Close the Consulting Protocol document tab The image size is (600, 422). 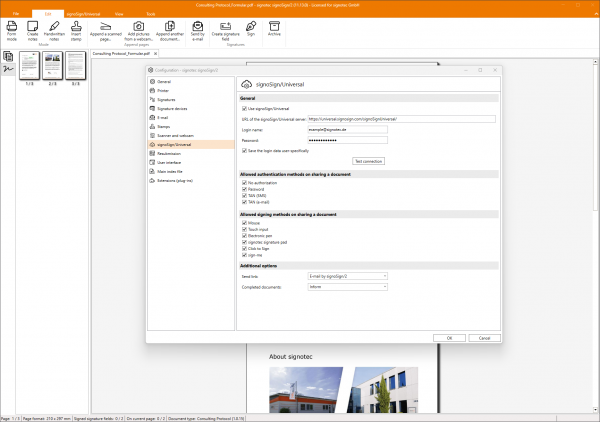[155, 54]
